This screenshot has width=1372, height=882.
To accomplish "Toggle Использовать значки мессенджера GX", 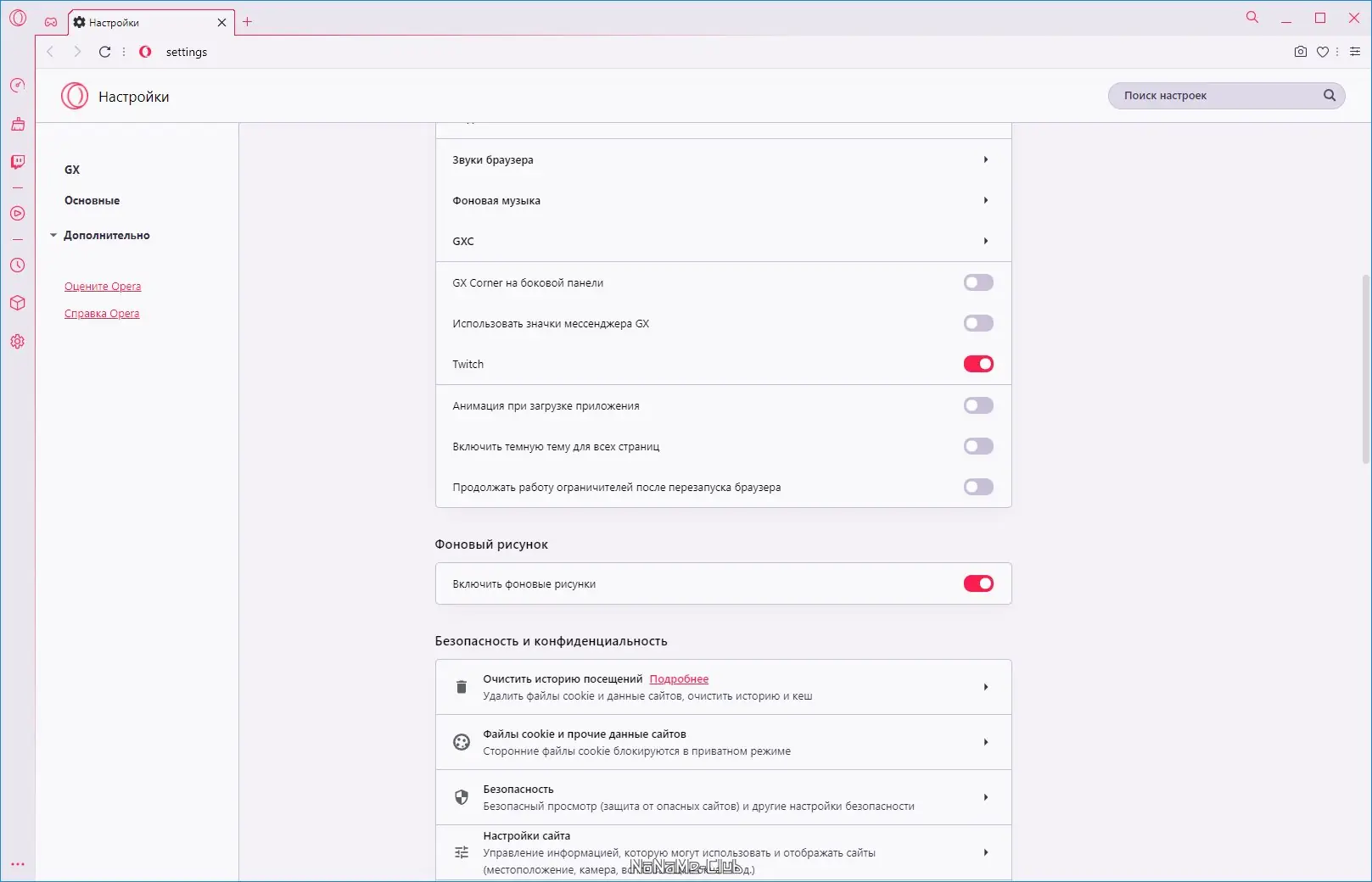I will [x=978, y=323].
